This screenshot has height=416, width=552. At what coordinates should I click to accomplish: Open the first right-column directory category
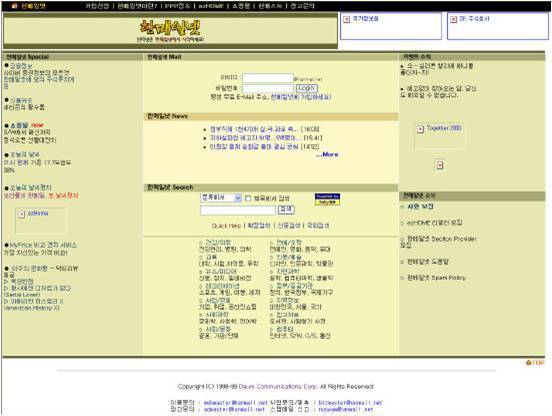(x=289, y=242)
